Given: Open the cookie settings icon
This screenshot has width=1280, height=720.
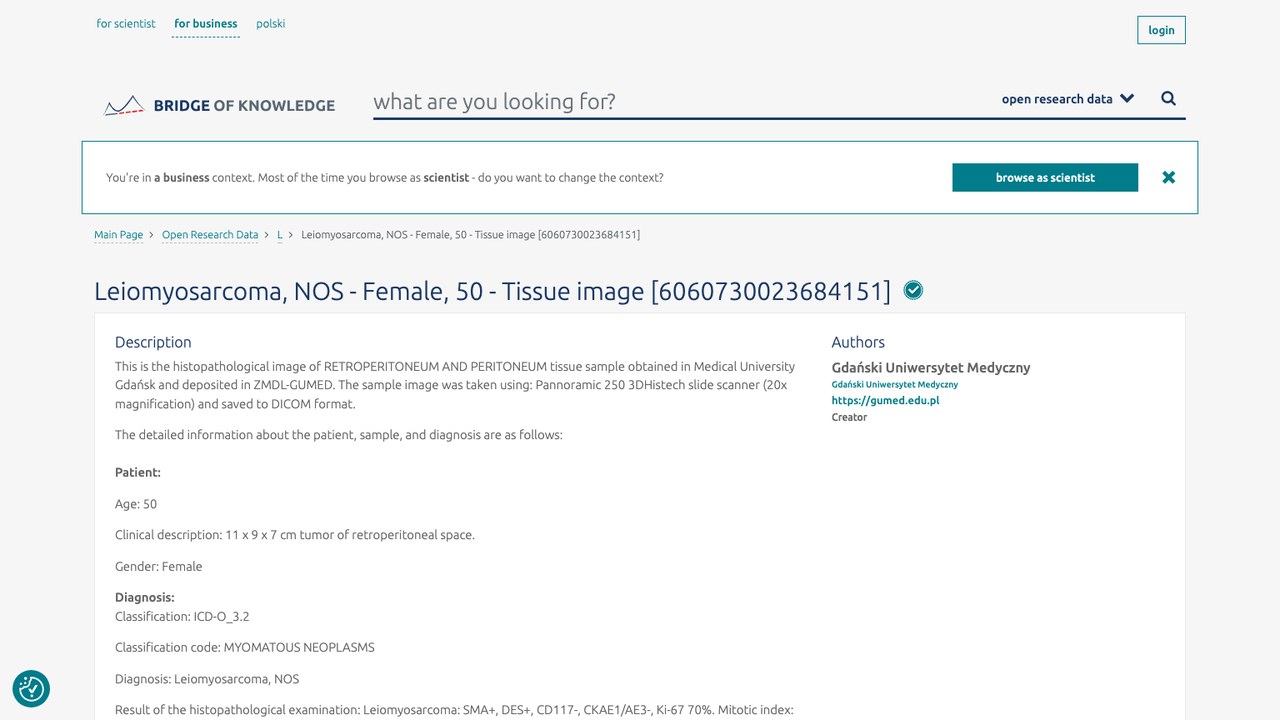Looking at the screenshot, I should 31,688.
